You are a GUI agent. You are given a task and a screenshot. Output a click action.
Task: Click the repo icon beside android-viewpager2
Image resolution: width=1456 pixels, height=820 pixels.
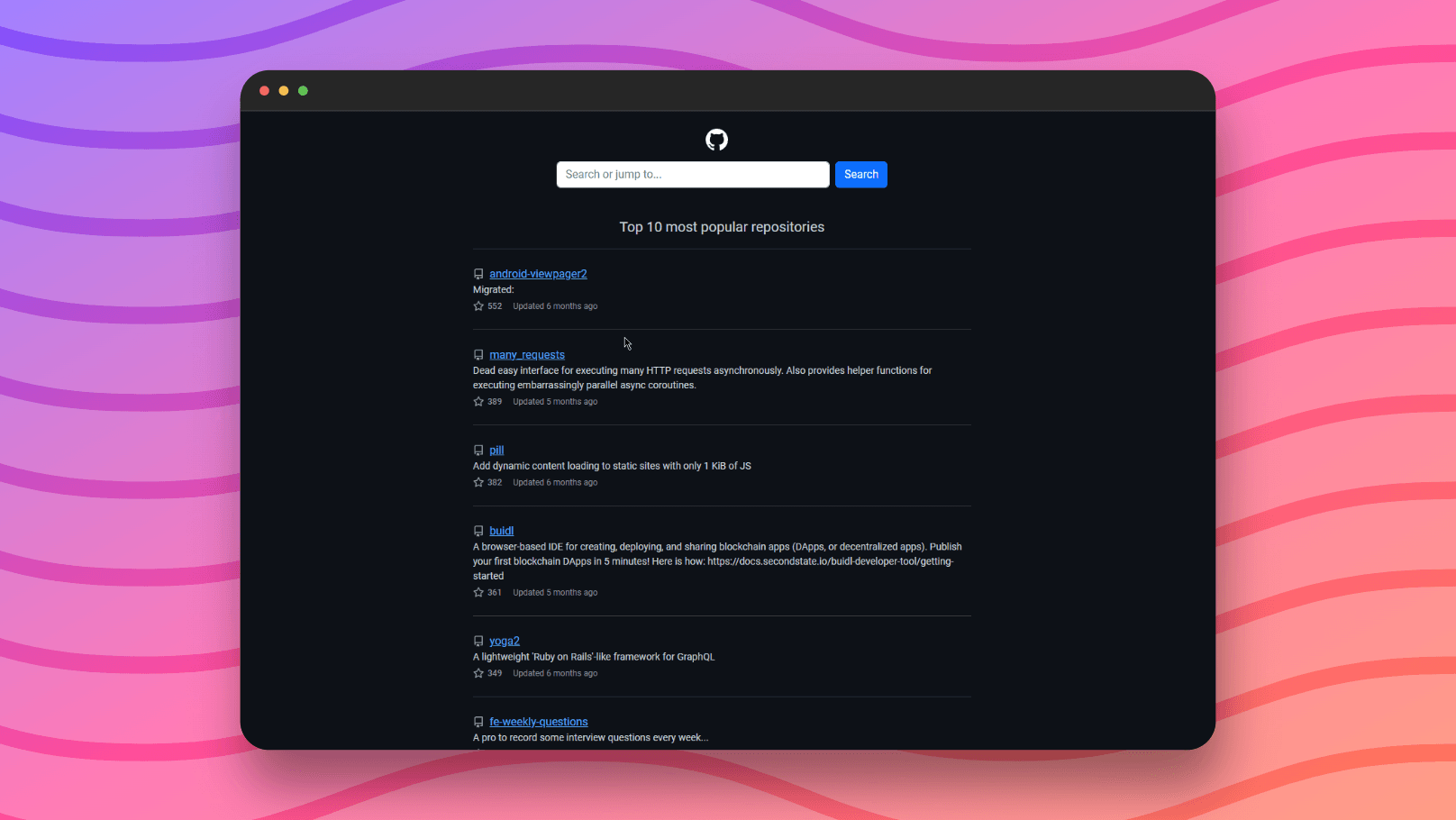[478, 274]
